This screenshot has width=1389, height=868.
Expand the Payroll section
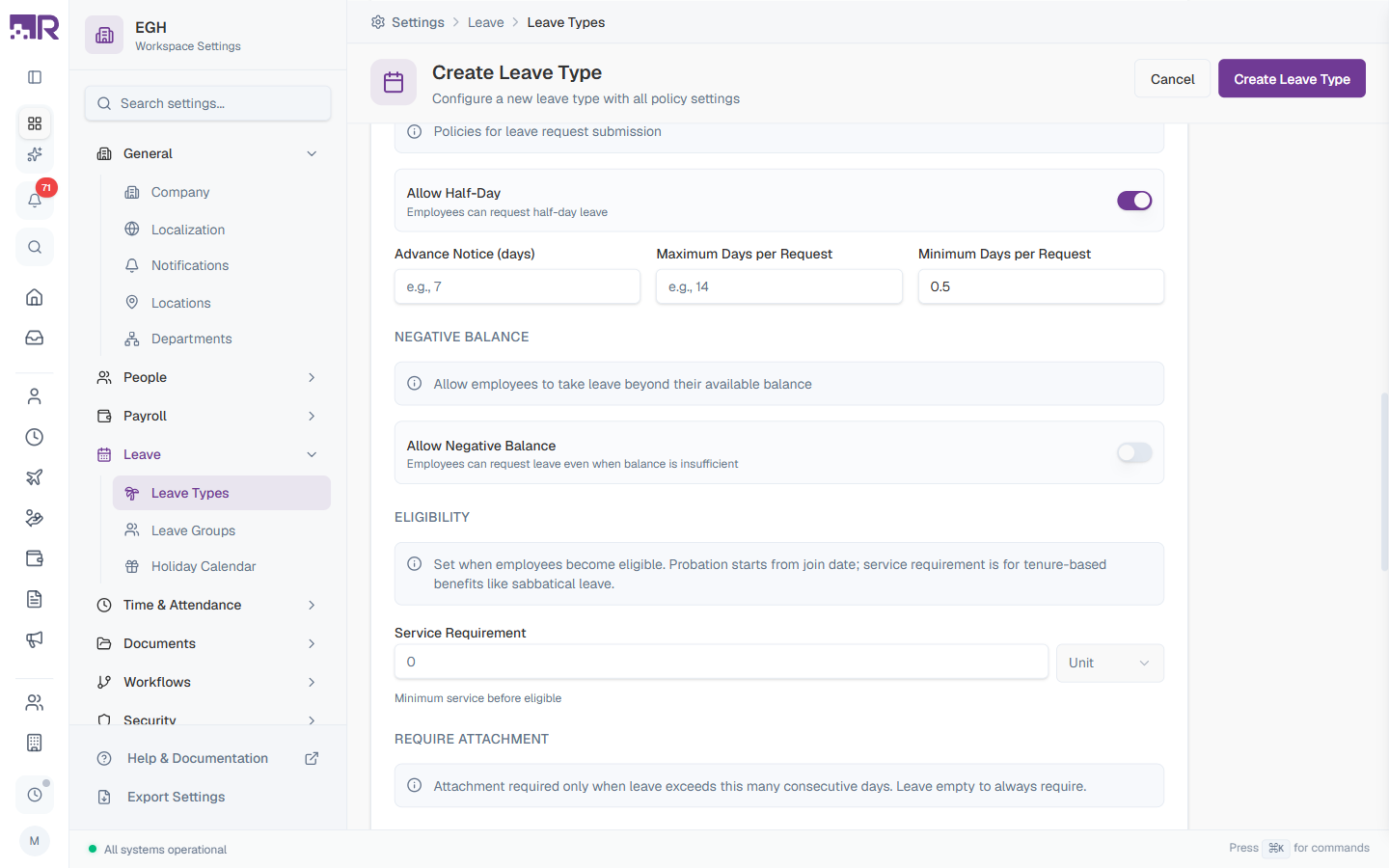[207, 416]
